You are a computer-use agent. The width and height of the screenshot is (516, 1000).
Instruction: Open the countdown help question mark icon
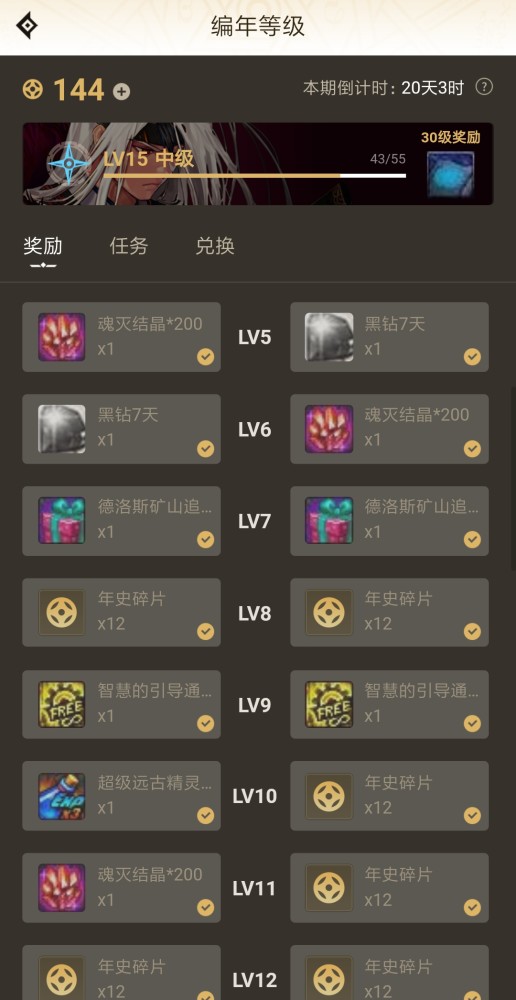[x=484, y=87]
